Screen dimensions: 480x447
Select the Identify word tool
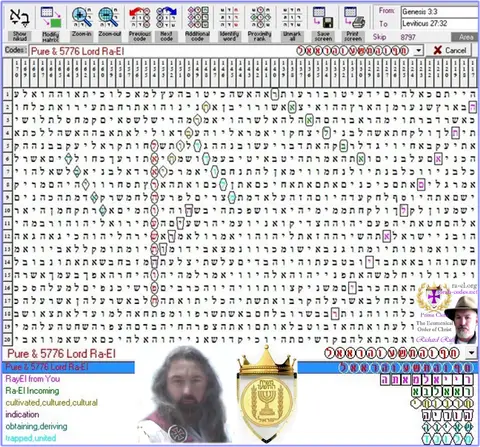pos(229,18)
